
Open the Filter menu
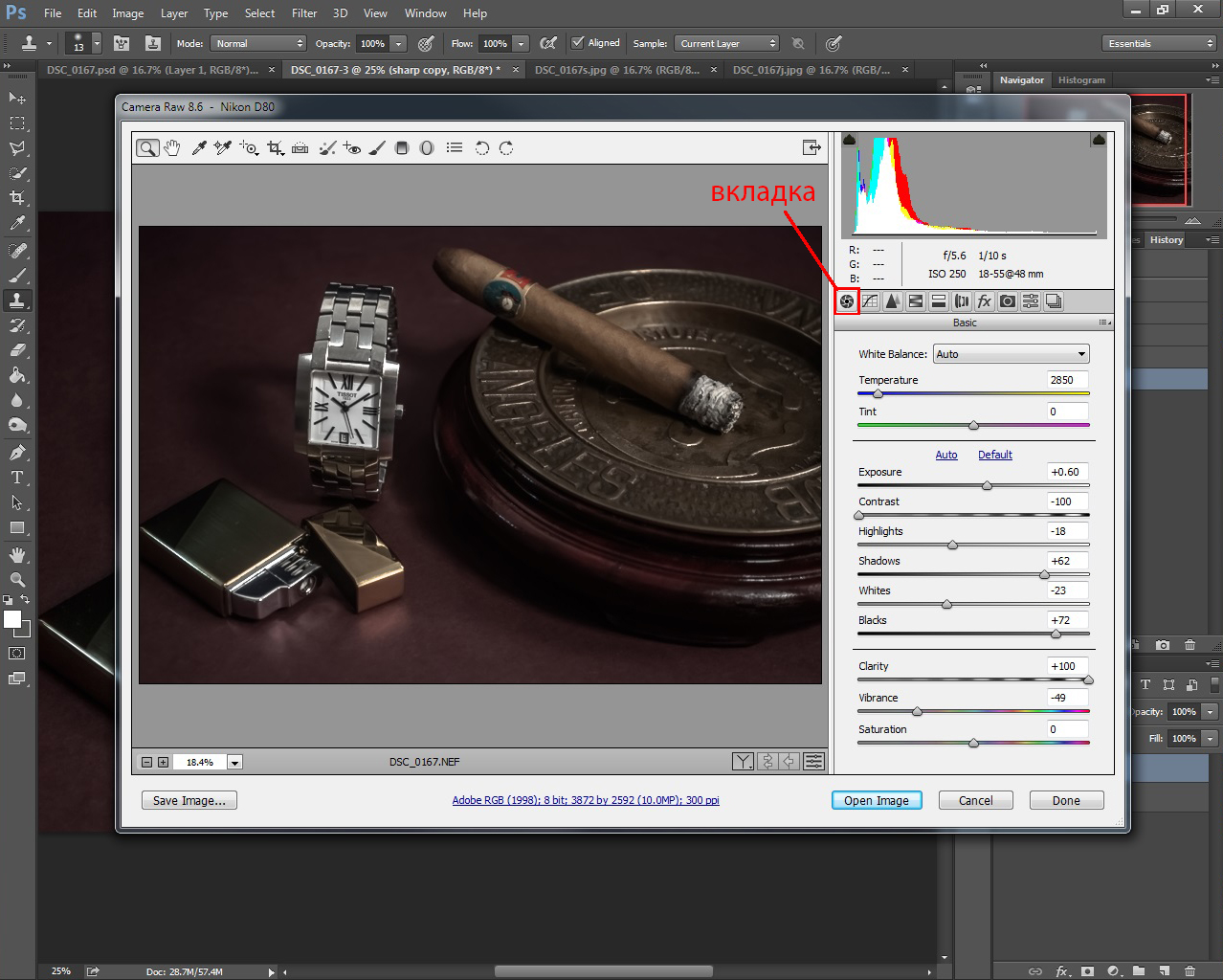304,13
